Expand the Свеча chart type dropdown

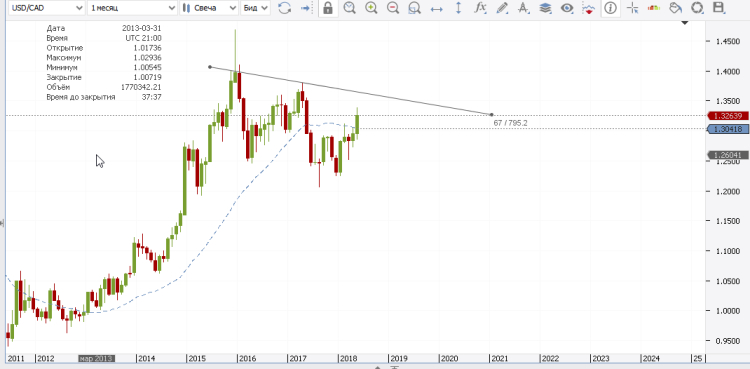tap(209, 8)
